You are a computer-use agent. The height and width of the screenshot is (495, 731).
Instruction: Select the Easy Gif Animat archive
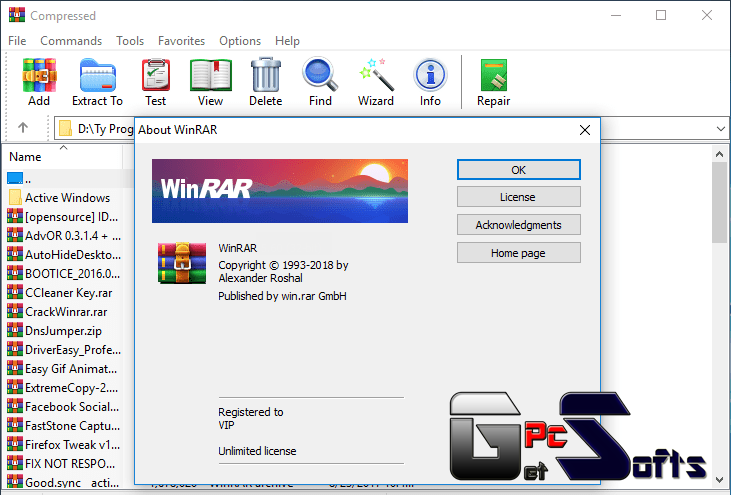click(x=62, y=369)
